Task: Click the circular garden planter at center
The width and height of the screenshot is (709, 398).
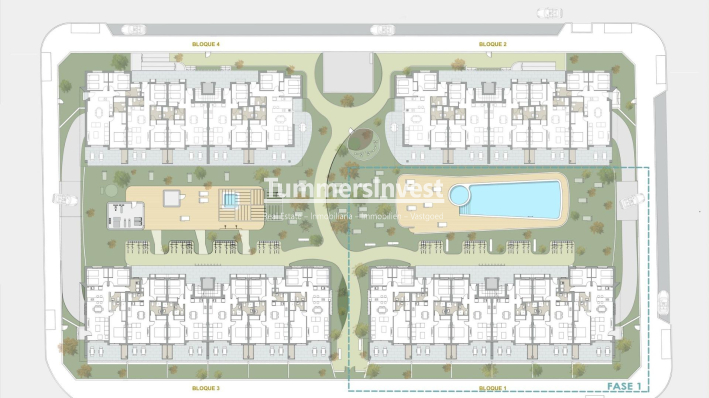Action: [x=364, y=143]
